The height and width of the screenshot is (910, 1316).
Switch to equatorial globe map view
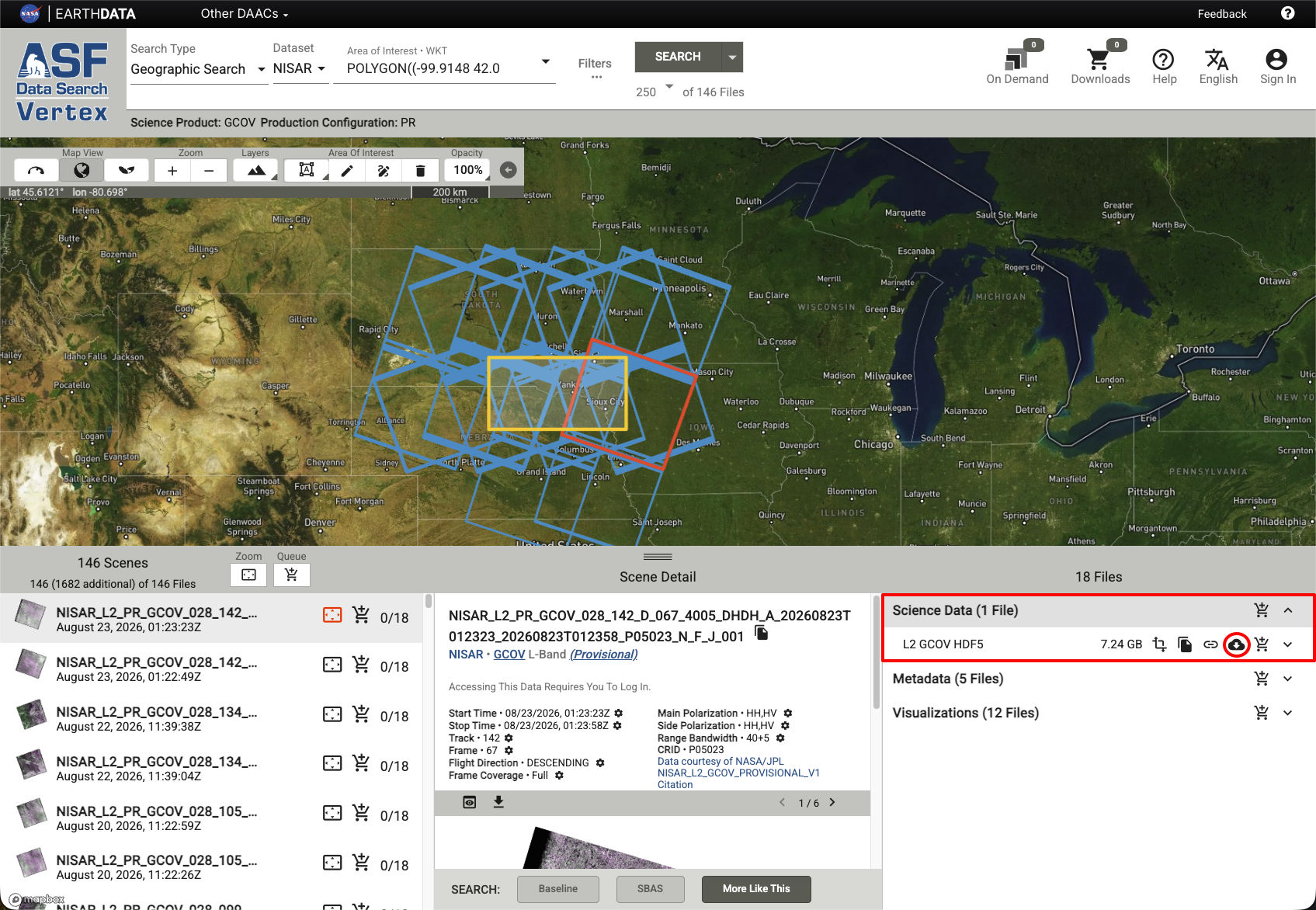point(82,170)
